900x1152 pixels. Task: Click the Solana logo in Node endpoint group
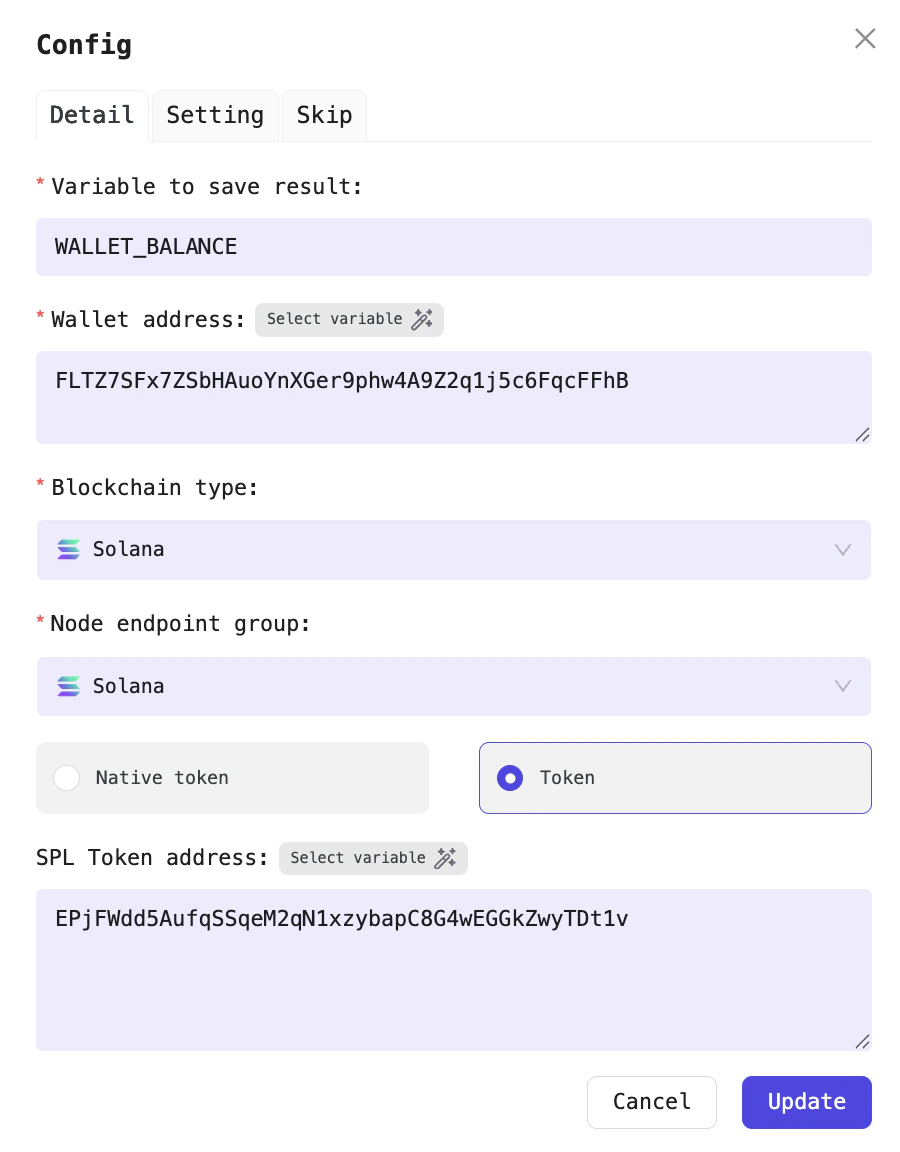click(x=68, y=686)
